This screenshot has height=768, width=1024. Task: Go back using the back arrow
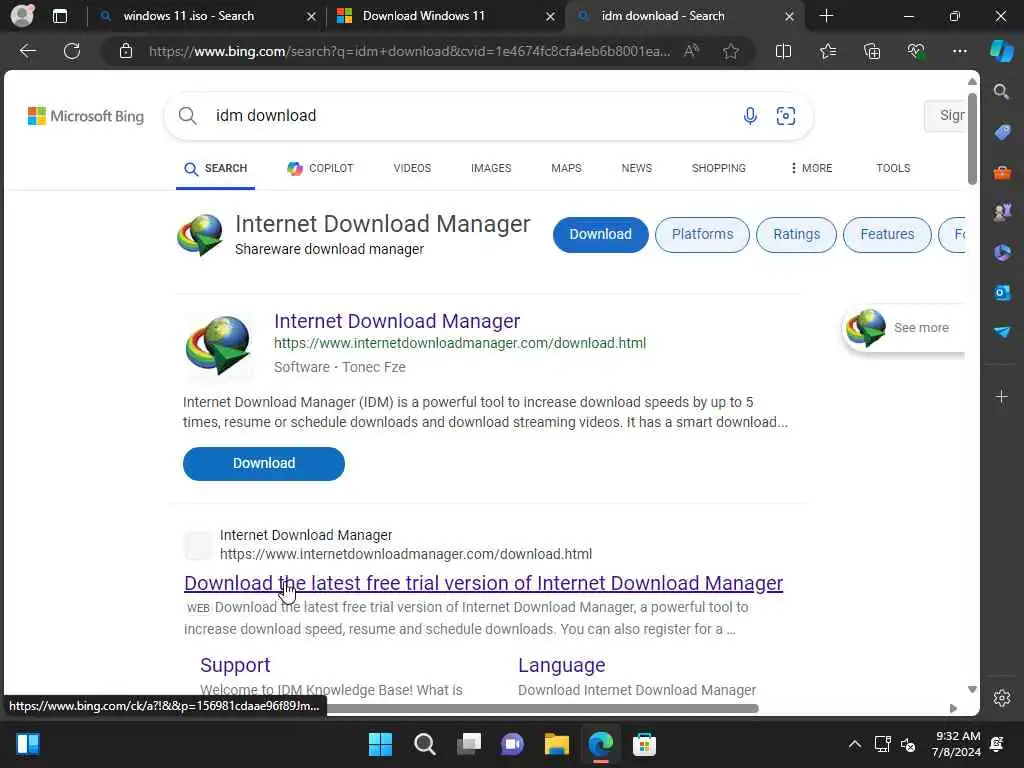[x=27, y=51]
